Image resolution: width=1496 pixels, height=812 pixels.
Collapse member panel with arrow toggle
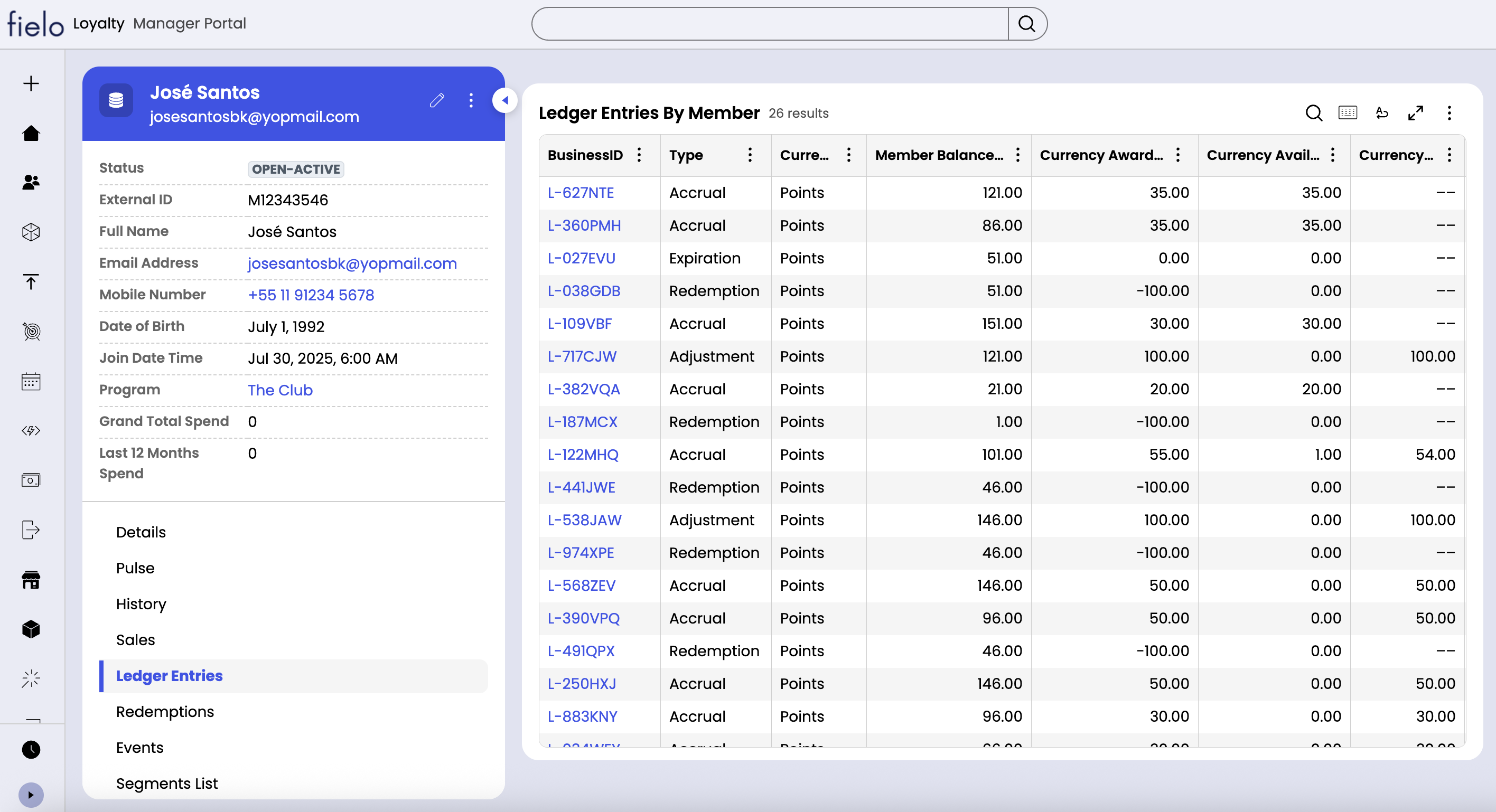[504, 100]
